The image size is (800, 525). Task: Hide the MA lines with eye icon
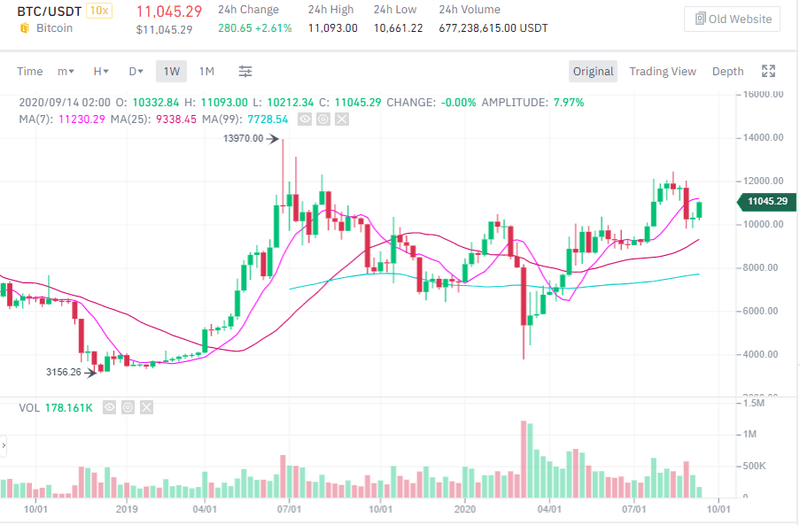coord(306,119)
